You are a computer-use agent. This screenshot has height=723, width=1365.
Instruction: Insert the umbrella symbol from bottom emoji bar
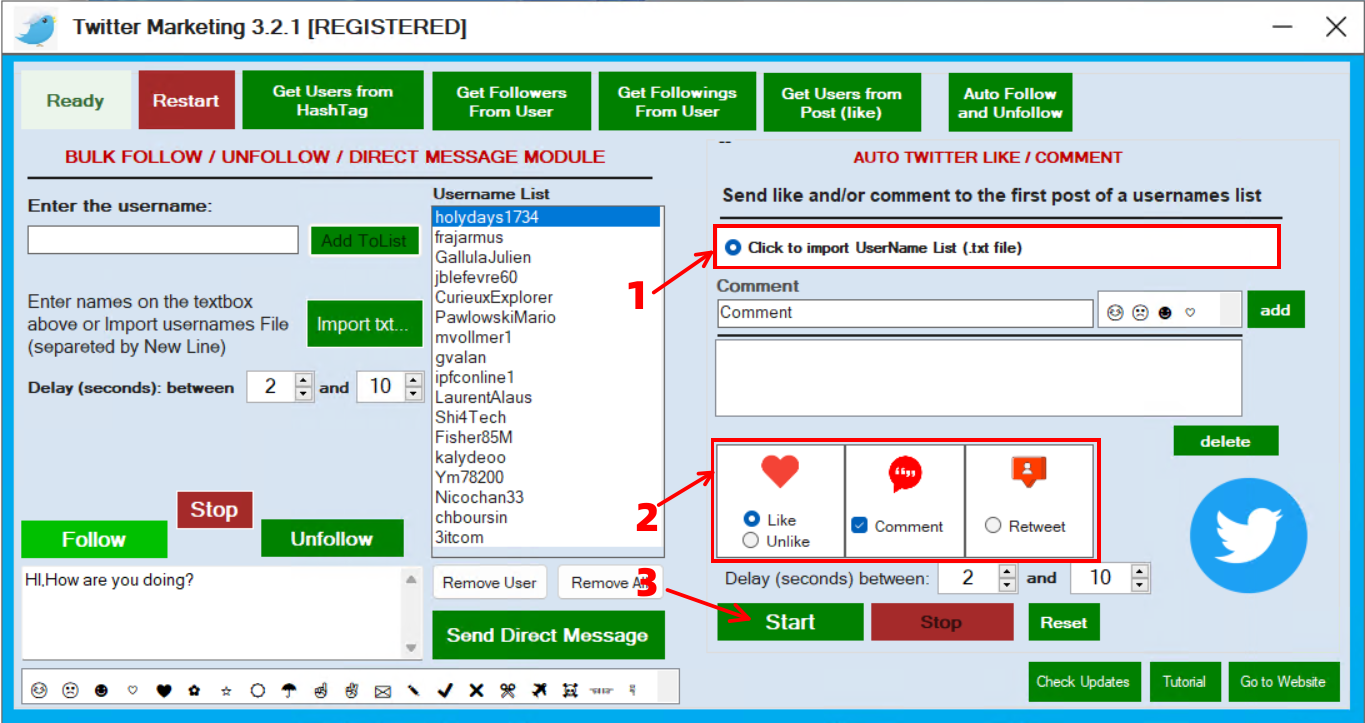tap(289, 690)
